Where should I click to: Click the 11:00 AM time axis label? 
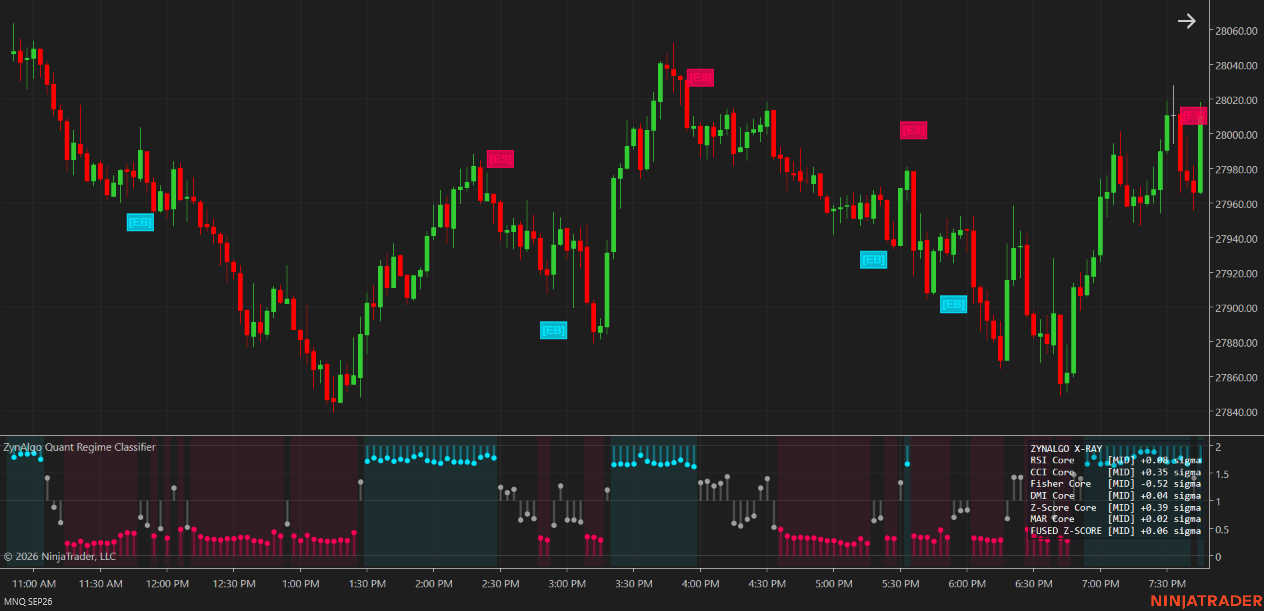(34, 583)
